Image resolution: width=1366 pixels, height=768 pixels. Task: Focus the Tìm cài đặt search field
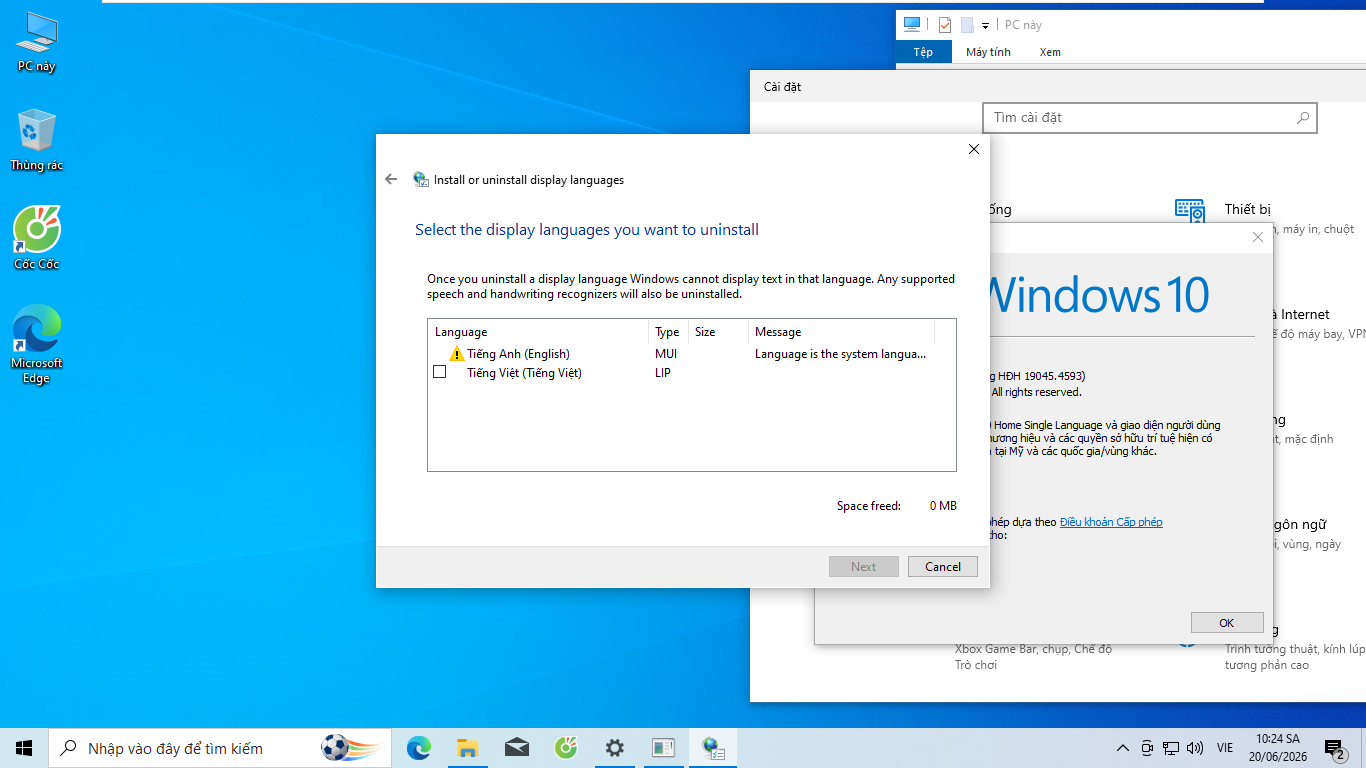click(1150, 118)
